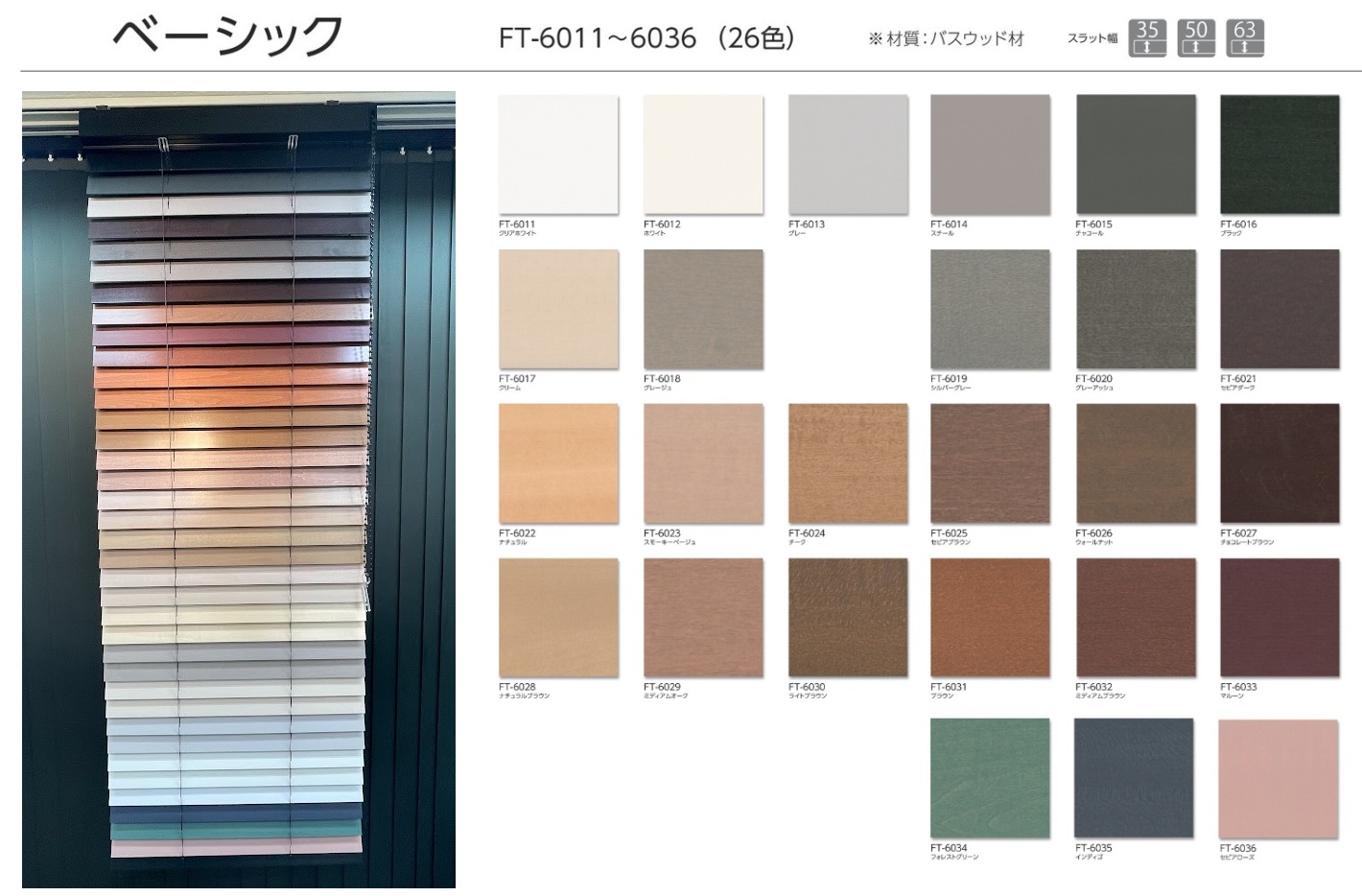Select the FT-6017 cream swatch
The image size is (1362, 896).
[558, 310]
